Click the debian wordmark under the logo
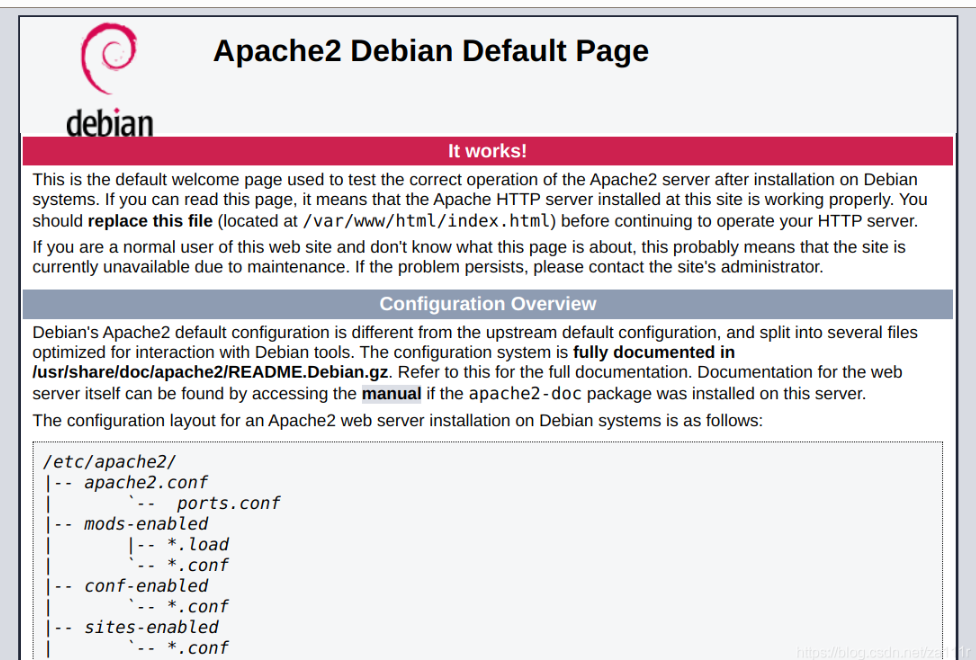 coord(110,123)
